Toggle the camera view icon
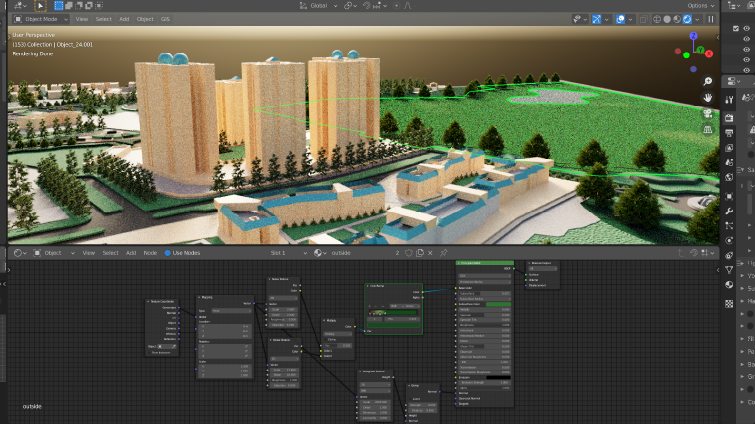The height and width of the screenshot is (424, 755). (707, 113)
